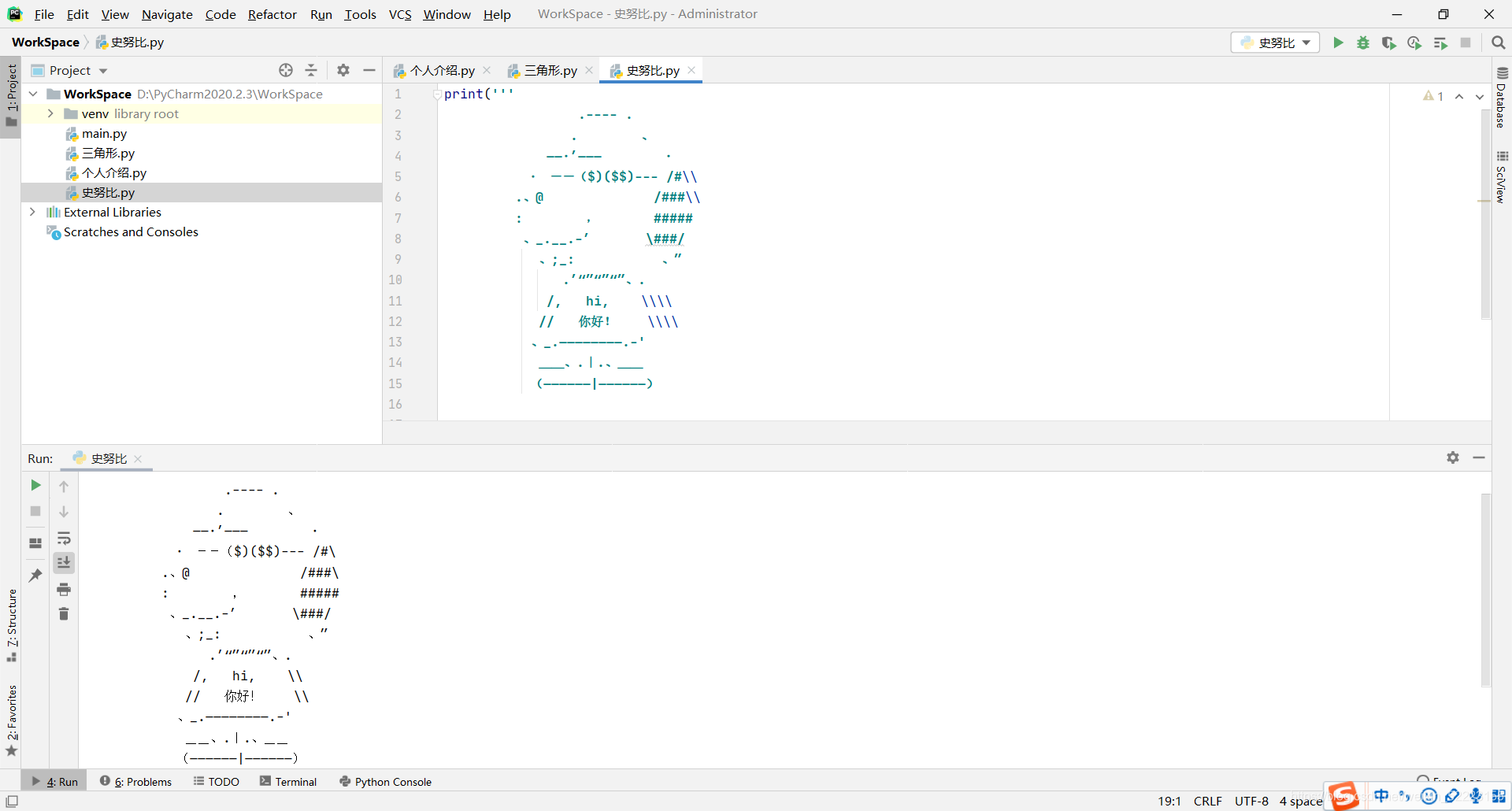Open Project panel settings gear
Image resolution: width=1512 pixels, height=811 pixels.
343,70
